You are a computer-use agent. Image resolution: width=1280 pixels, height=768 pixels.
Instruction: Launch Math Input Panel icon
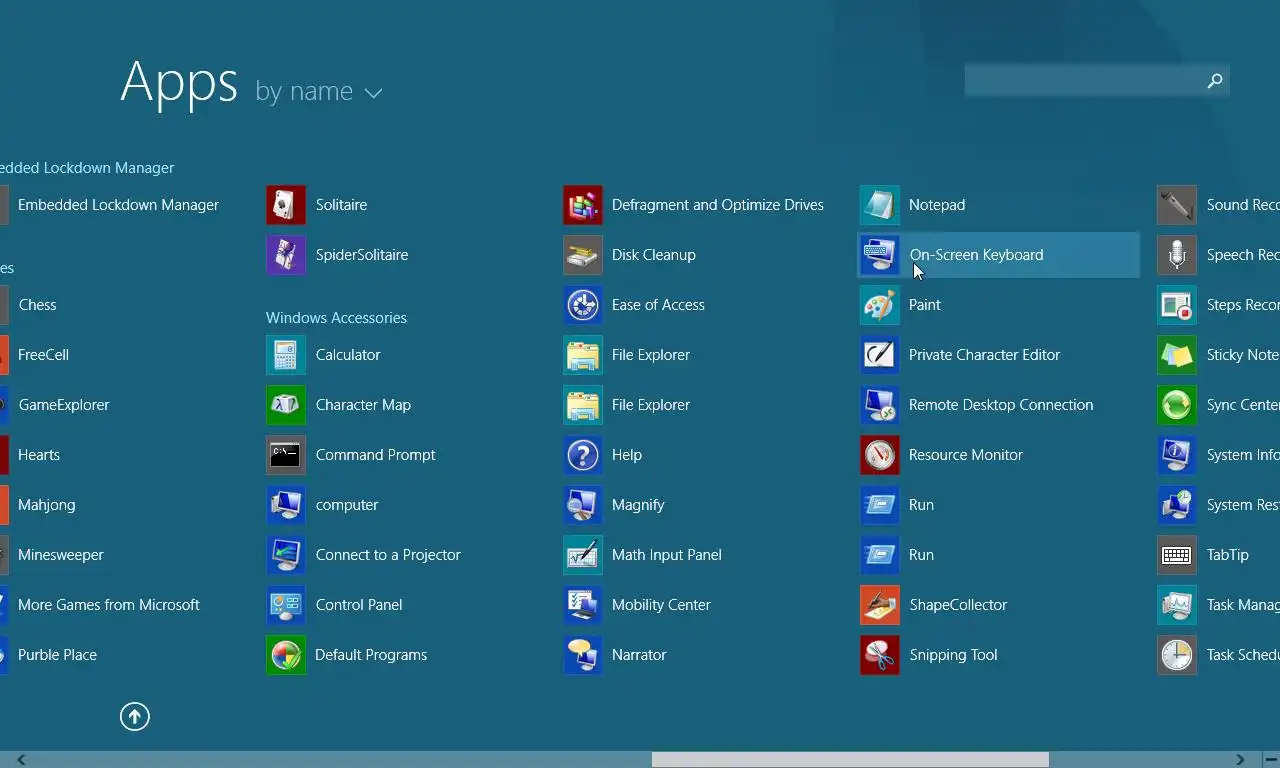pos(583,555)
